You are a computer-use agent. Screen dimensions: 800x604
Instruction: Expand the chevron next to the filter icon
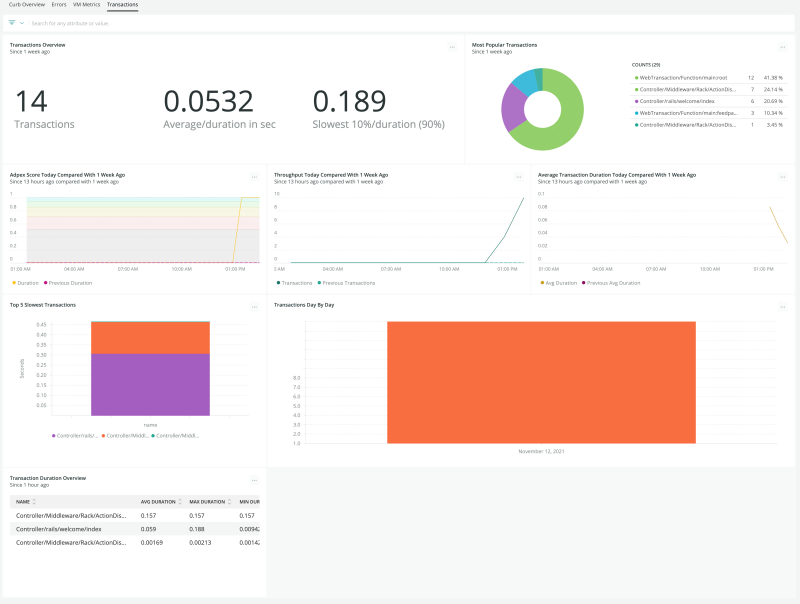tap(22, 23)
